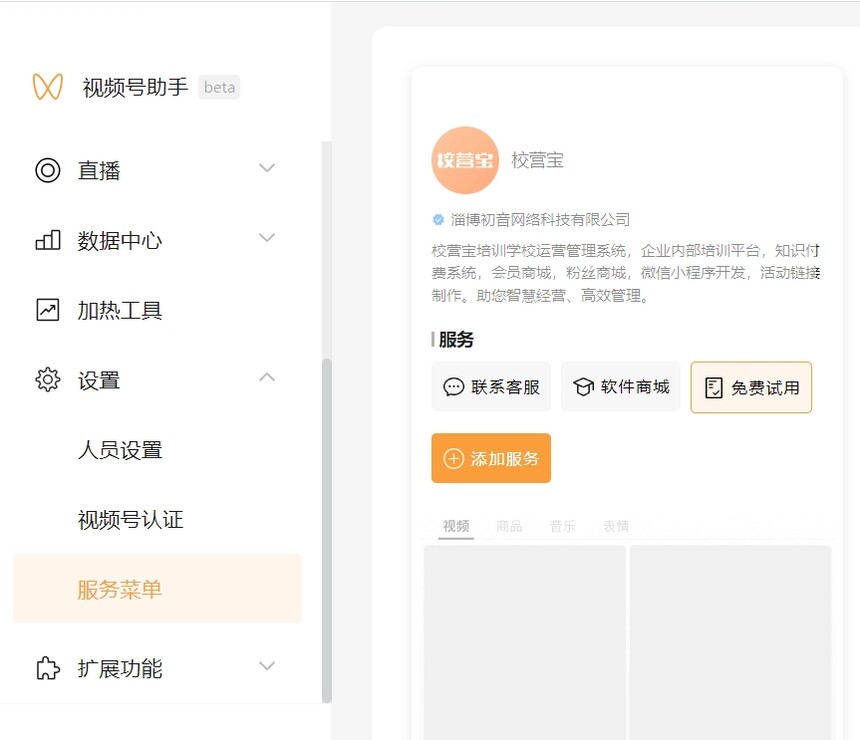This screenshot has width=860, height=740.
Task: Click the blue verification badge icon
Action: [438, 219]
